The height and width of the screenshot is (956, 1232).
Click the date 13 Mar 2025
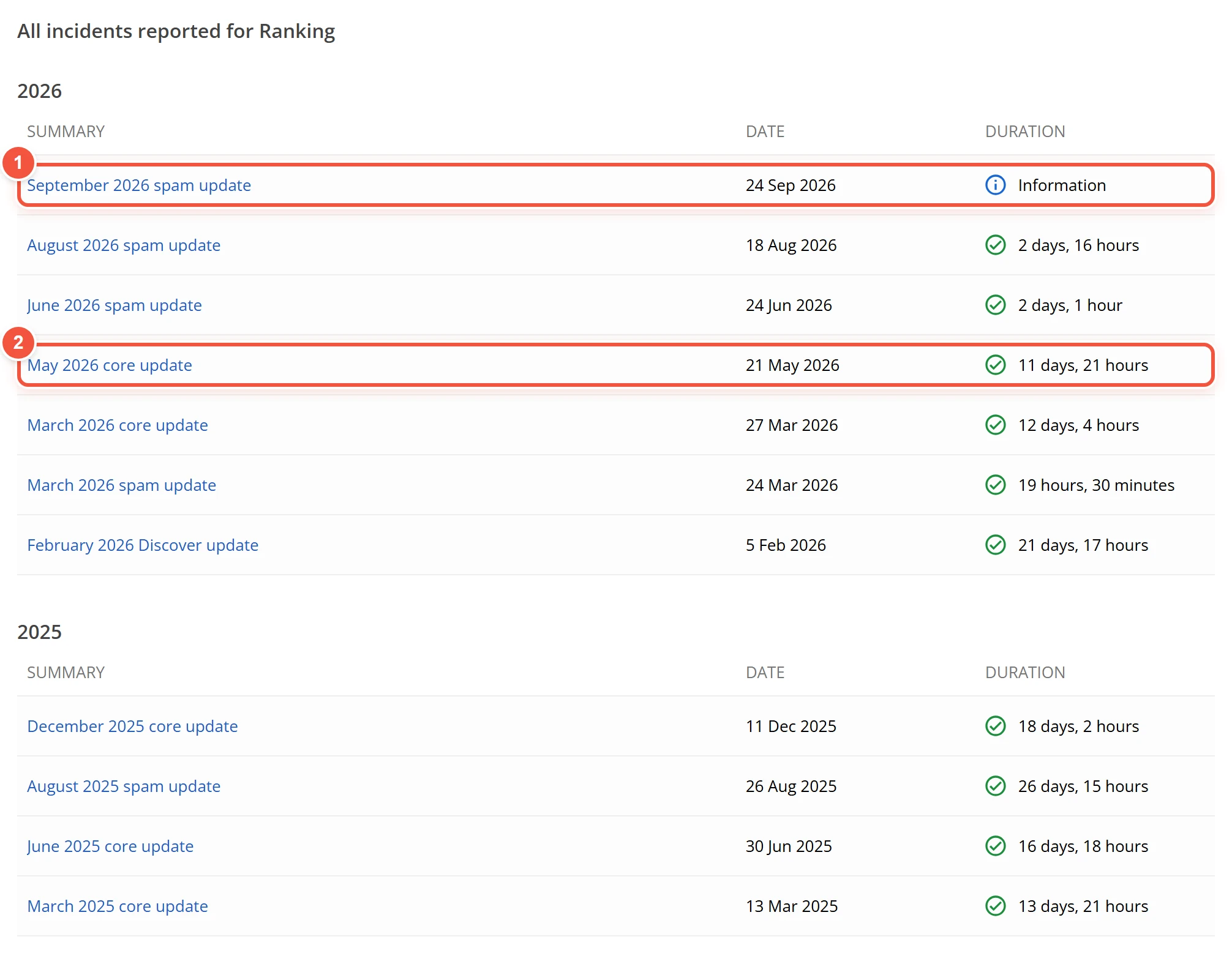pos(792,906)
